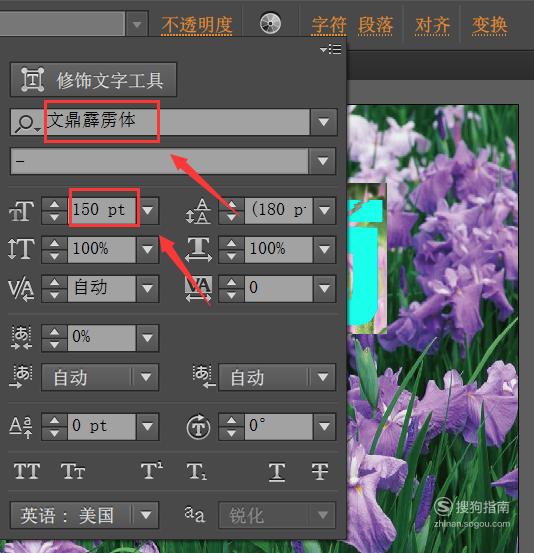Click the font style field
This screenshot has height=553, width=534.
(x=159, y=161)
